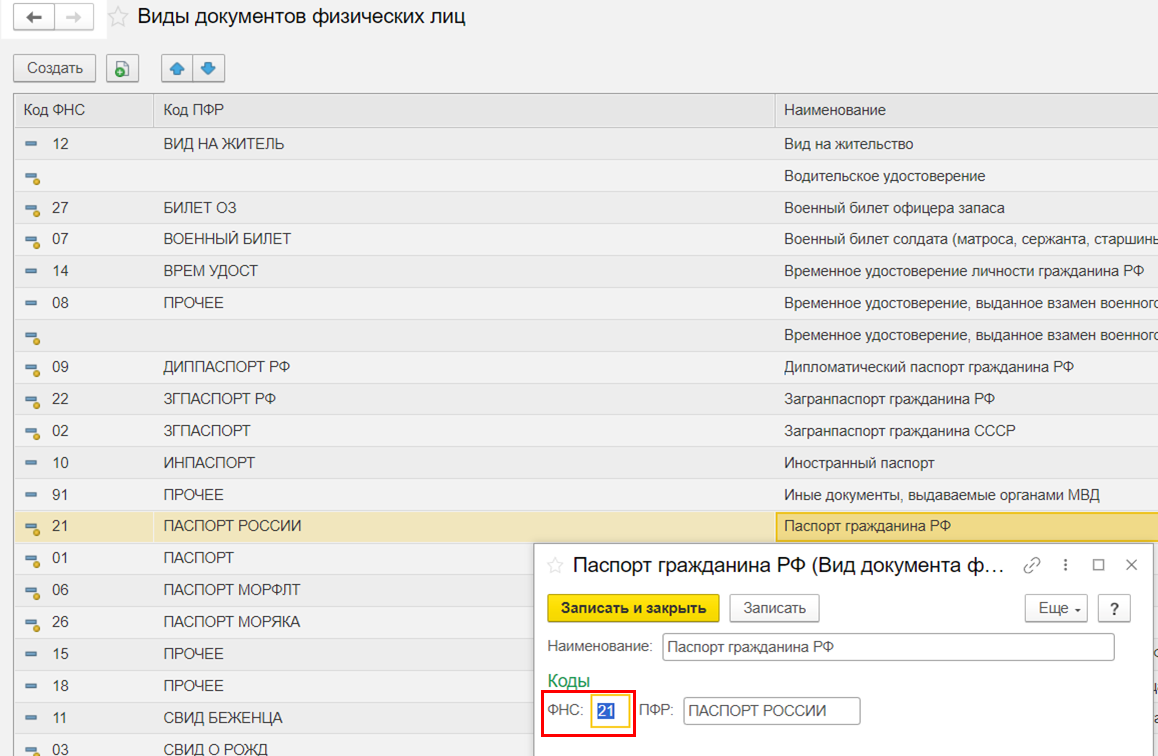The width and height of the screenshot is (1158, 756).
Task: Click the Записать button
Action: point(774,608)
